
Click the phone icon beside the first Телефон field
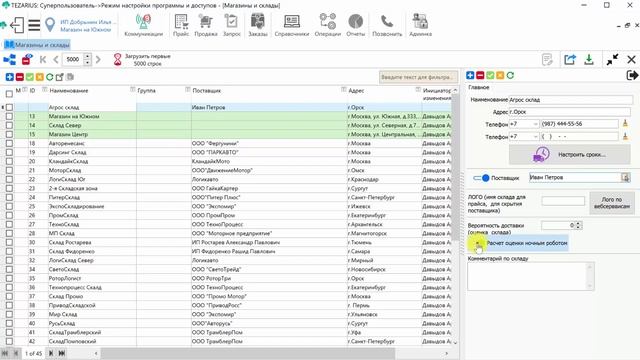click(625, 123)
